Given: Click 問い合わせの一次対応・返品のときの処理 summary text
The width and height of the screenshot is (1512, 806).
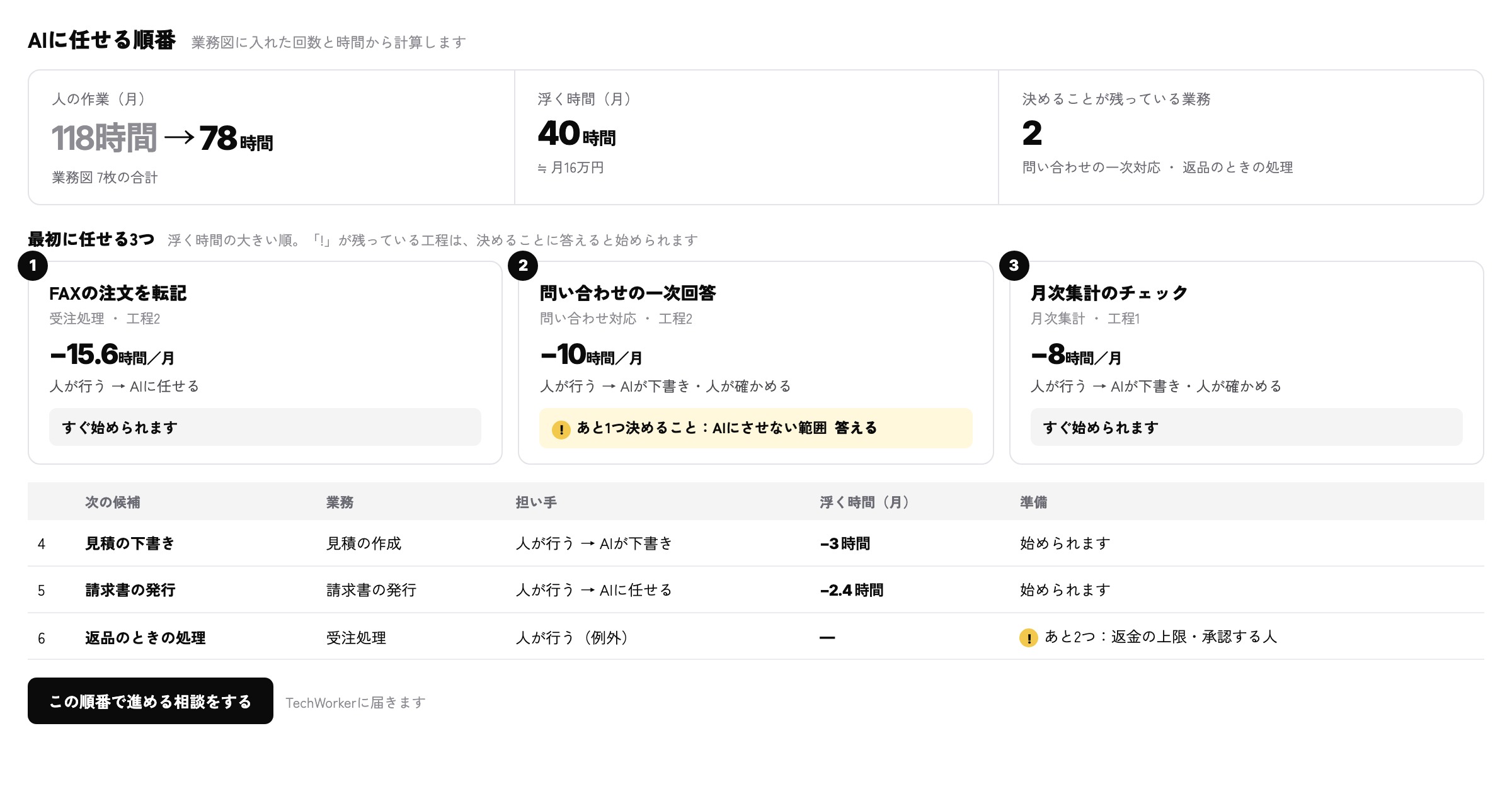Looking at the screenshot, I should 1157,167.
